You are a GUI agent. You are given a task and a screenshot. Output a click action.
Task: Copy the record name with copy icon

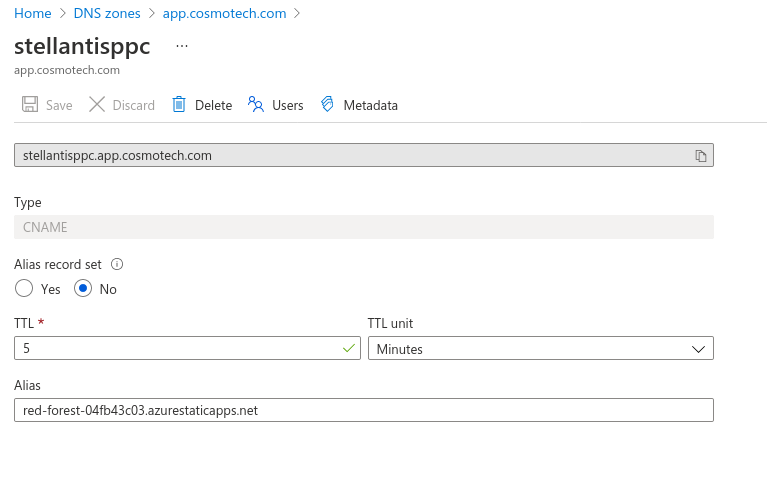(701, 156)
